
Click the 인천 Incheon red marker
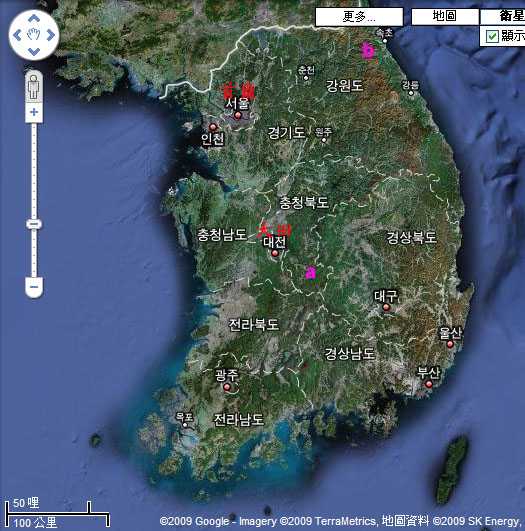[213, 127]
